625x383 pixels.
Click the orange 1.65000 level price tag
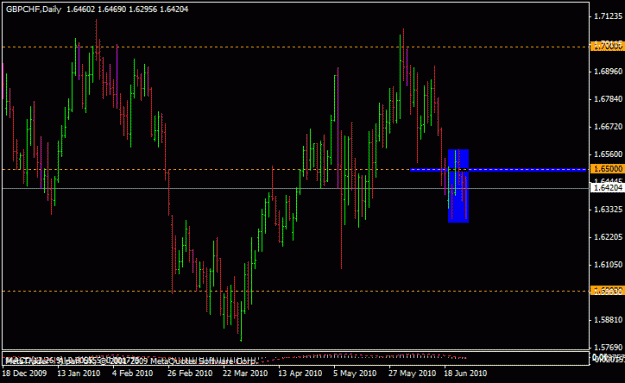point(607,169)
